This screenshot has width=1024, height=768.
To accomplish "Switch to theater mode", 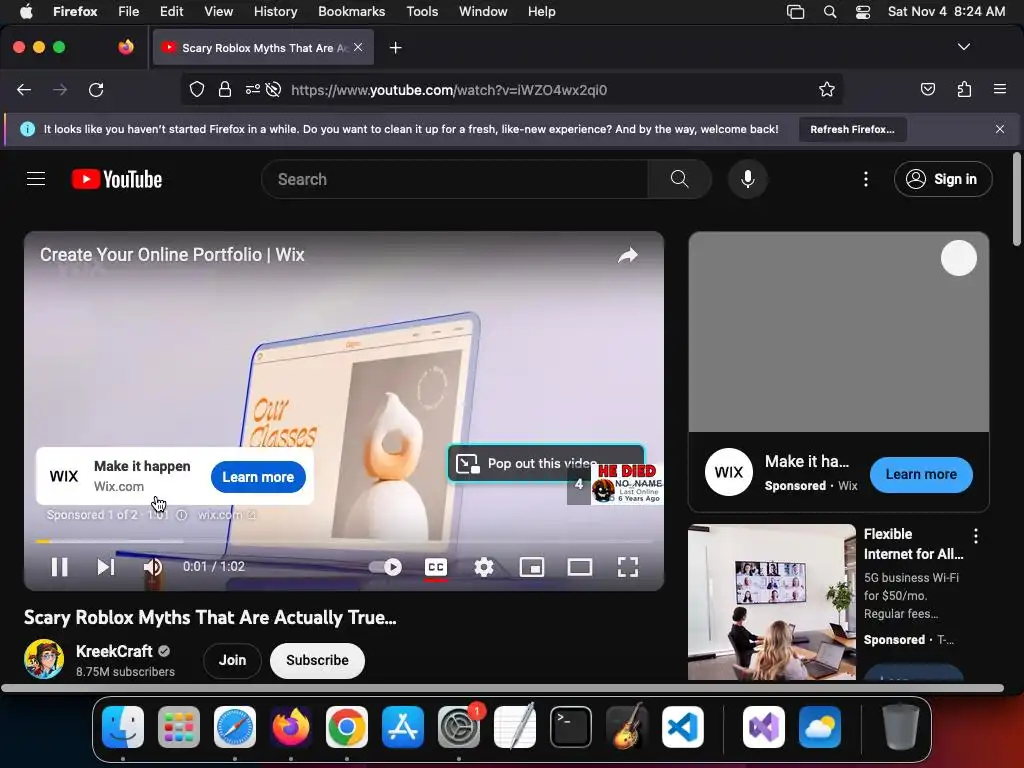I will [x=579, y=567].
